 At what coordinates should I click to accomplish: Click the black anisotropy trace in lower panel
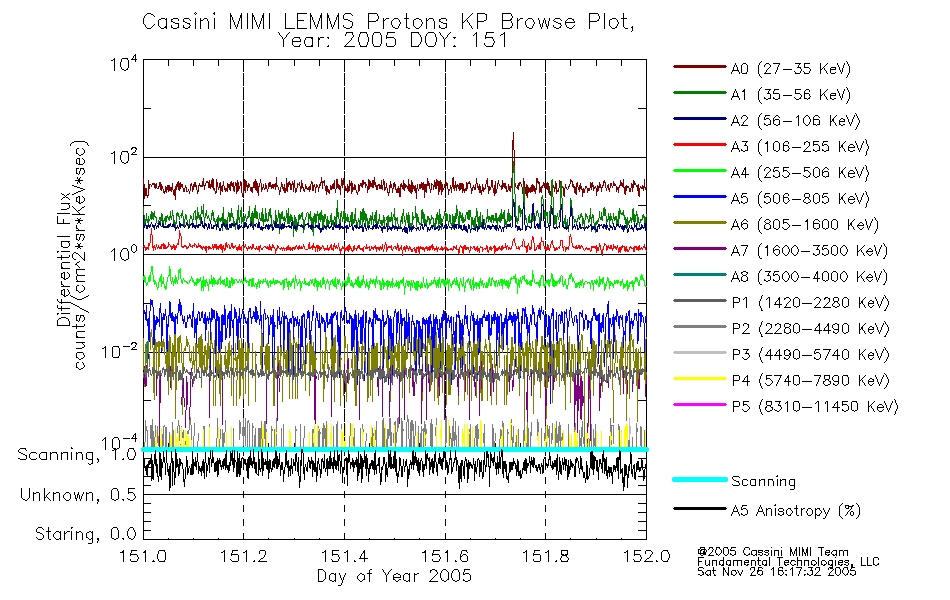[394, 468]
